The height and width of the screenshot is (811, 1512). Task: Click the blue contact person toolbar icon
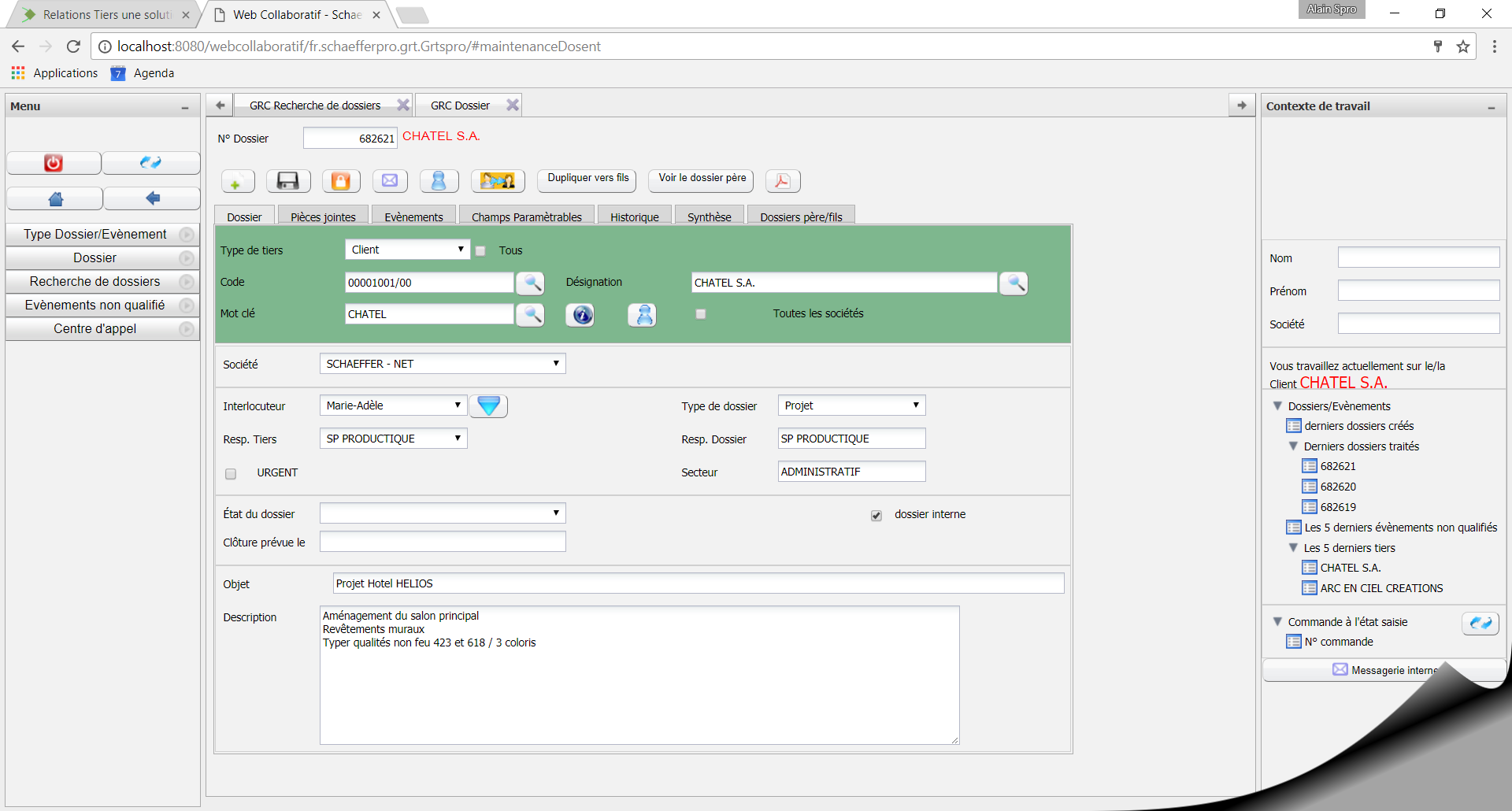pyautogui.click(x=439, y=181)
